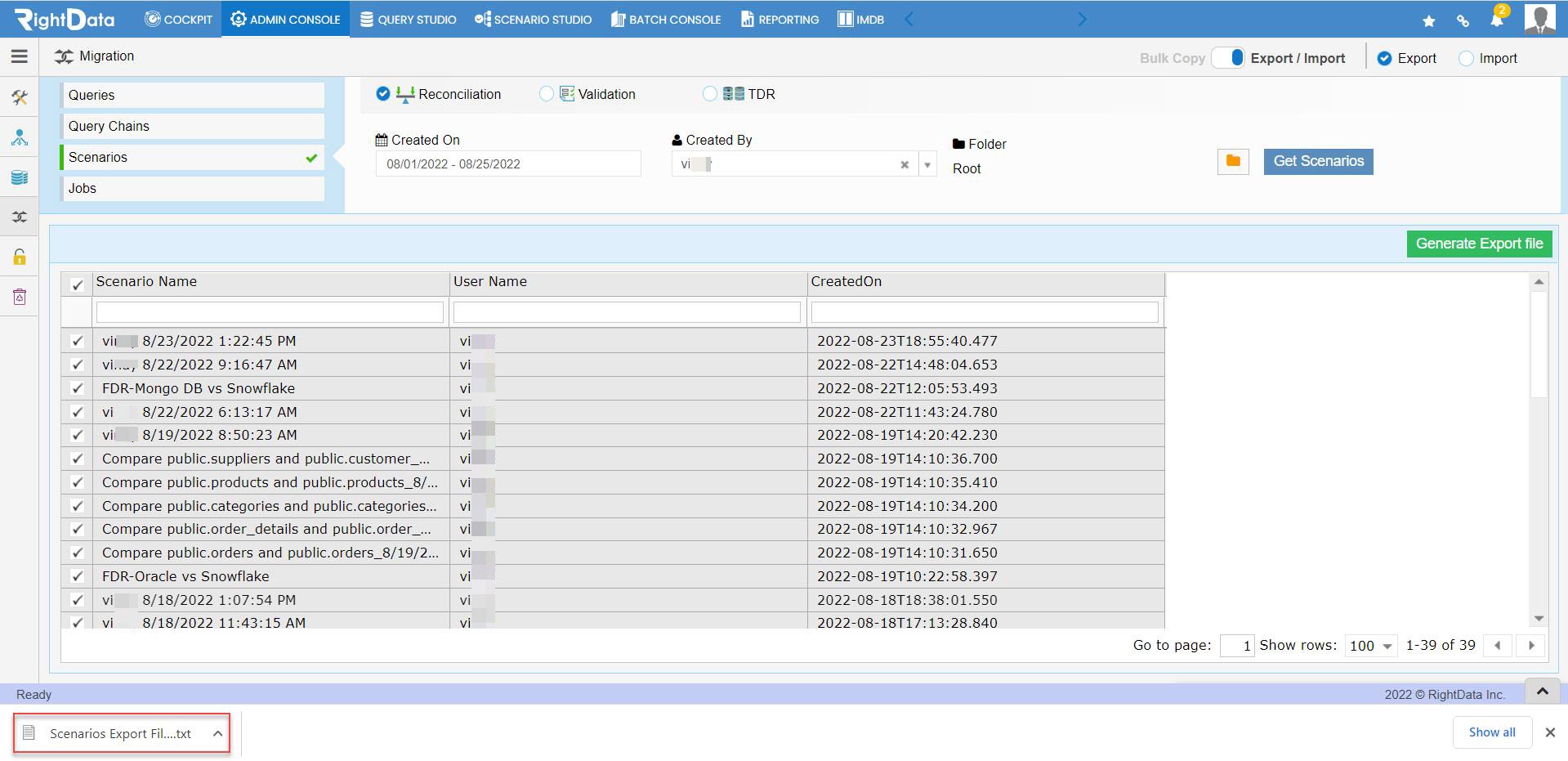Go to previous page arrow
Image resolution: width=1568 pixels, height=761 pixels.
[x=1497, y=646]
